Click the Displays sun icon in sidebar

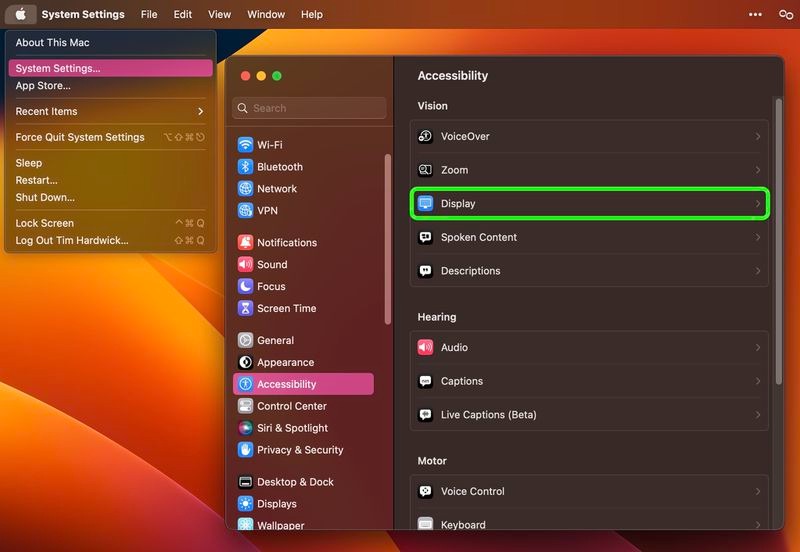[245, 504]
